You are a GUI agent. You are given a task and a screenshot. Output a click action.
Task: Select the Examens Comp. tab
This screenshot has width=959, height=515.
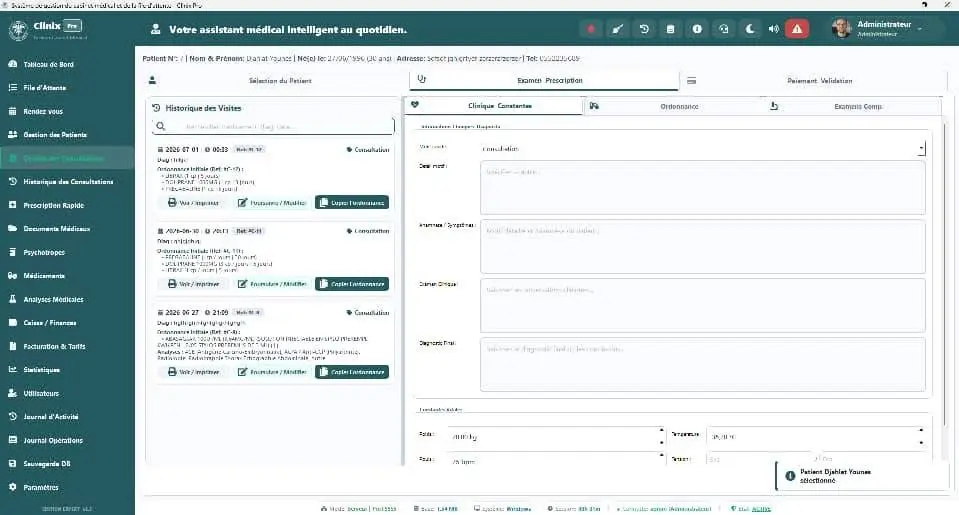(x=853, y=106)
